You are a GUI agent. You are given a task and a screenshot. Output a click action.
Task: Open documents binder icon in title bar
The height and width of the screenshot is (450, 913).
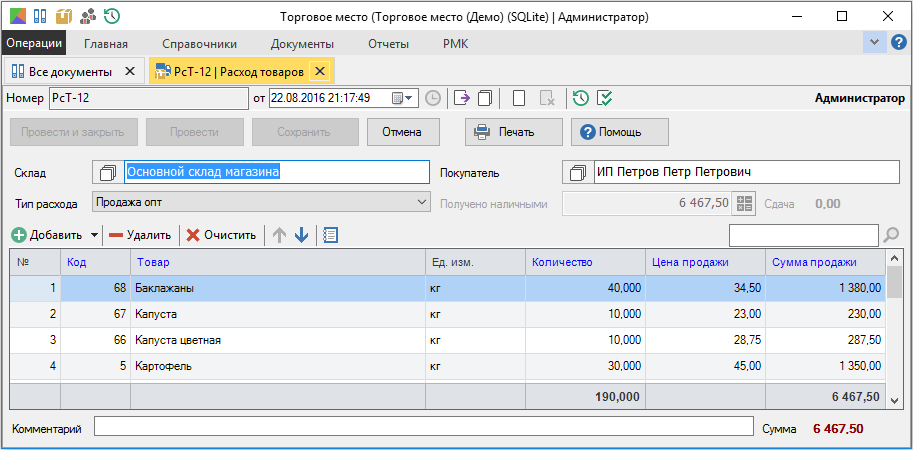pos(40,16)
